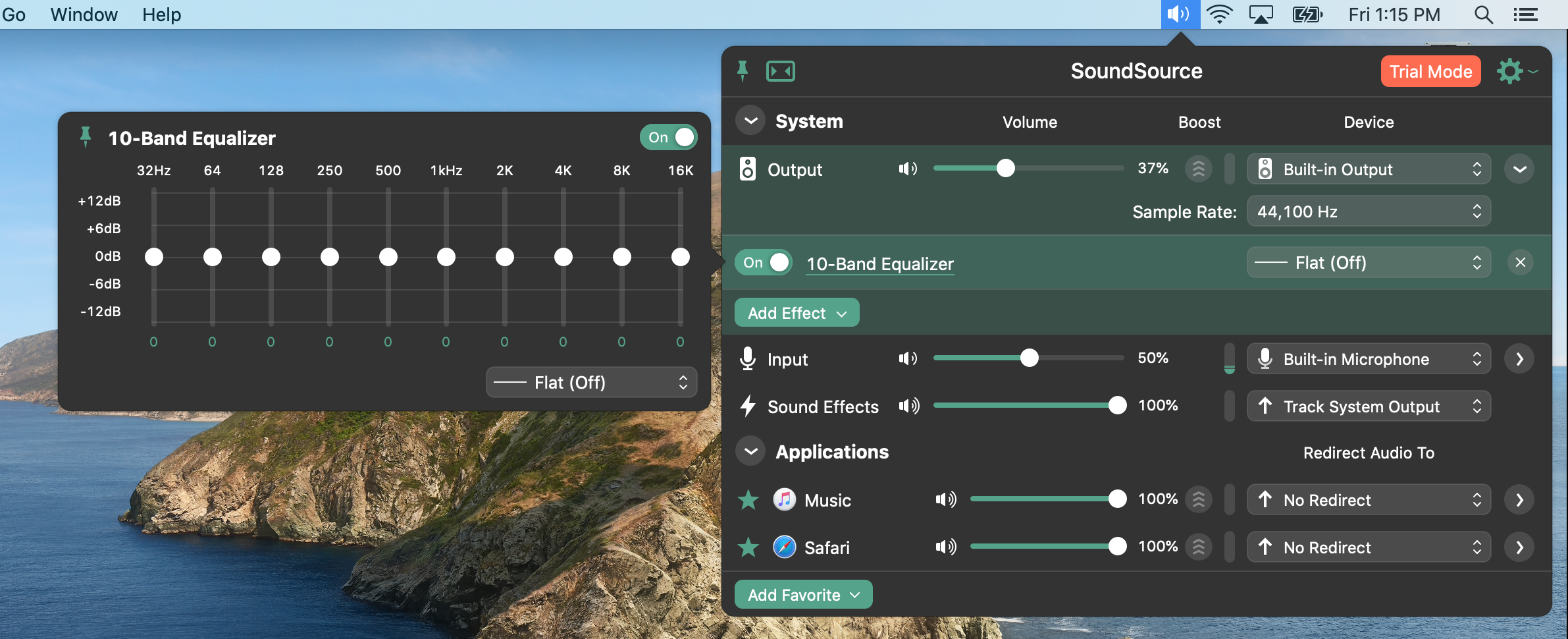Screen dimensions: 1568x639
Task: Open the Go menu
Action: click(13, 14)
